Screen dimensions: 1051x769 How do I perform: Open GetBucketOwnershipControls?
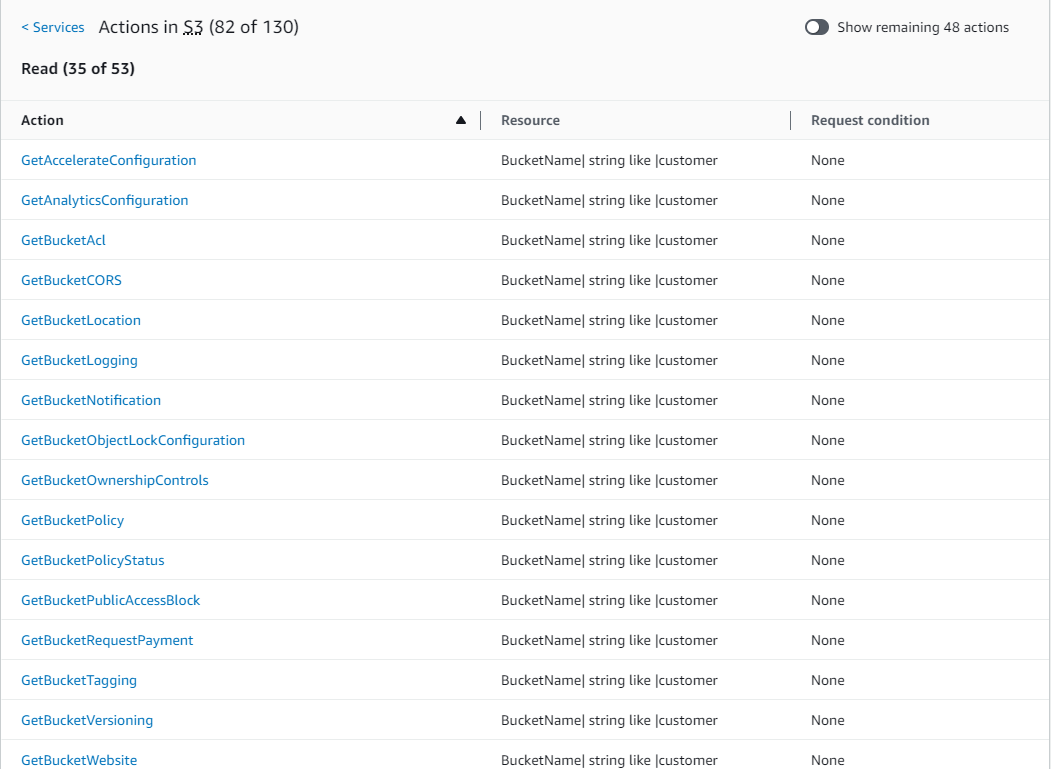point(114,480)
